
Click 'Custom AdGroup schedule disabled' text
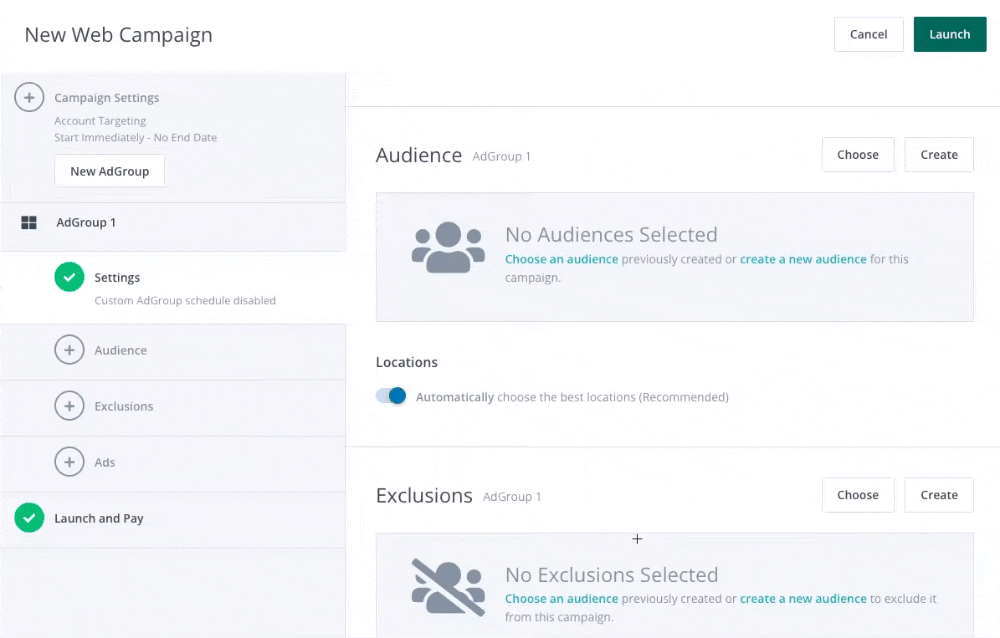[x=185, y=300]
